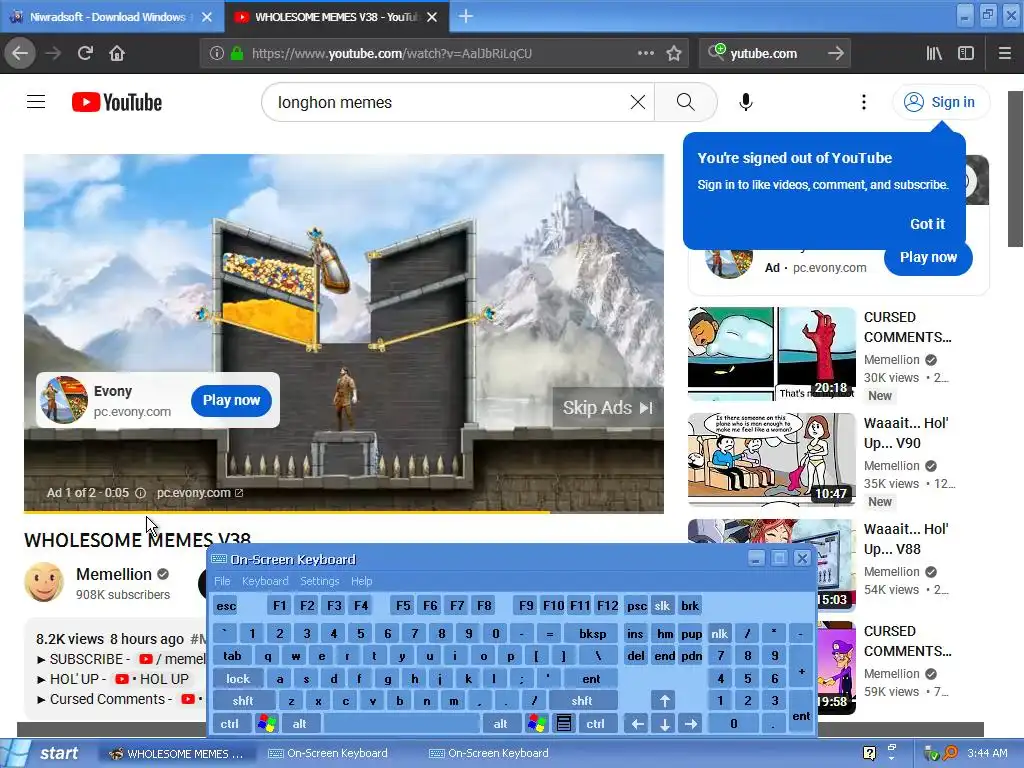The image size is (1024, 768).
Task: Toggle right shft key on keyboard
Action: pos(582,701)
